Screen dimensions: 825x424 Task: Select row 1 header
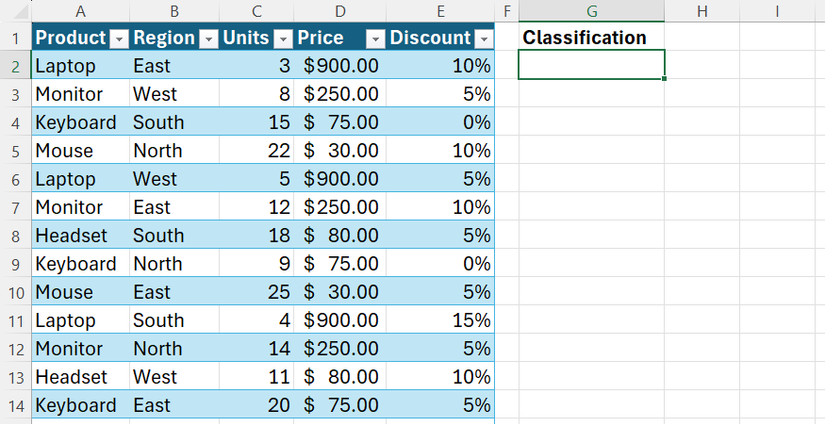click(x=16, y=38)
